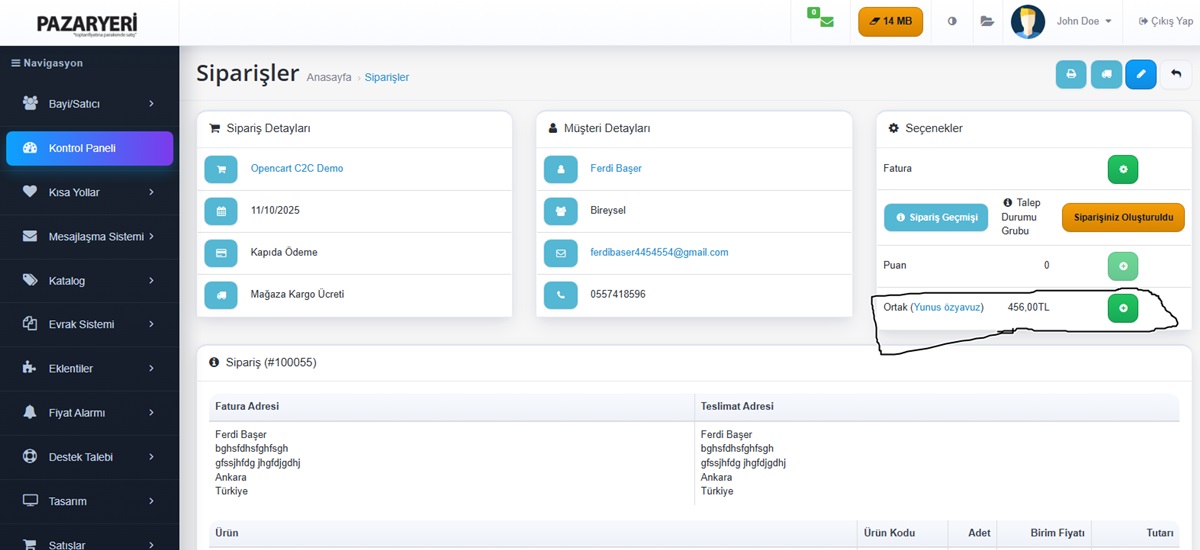The width and height of the screenshot is (1200, 550).
Task: Click the print invoice icon button
Action: point(1071,75)
